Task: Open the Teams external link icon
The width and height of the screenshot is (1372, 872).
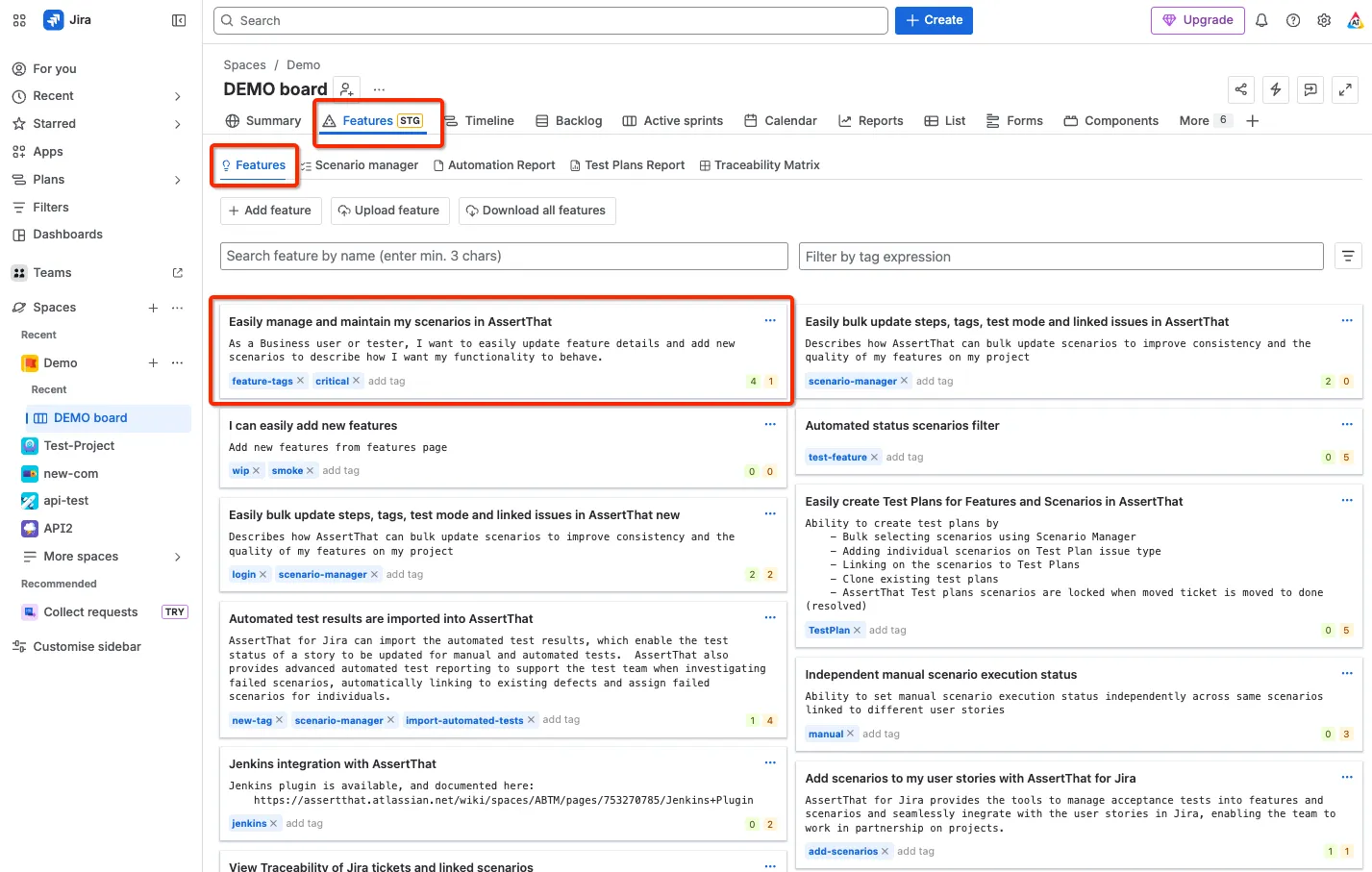Action: [178, 273]
